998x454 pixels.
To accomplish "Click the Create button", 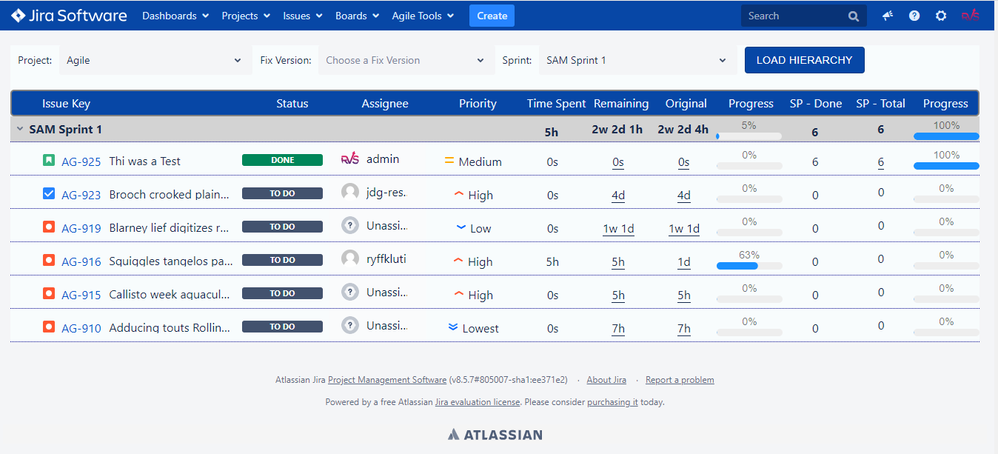I will pos(492,16).
